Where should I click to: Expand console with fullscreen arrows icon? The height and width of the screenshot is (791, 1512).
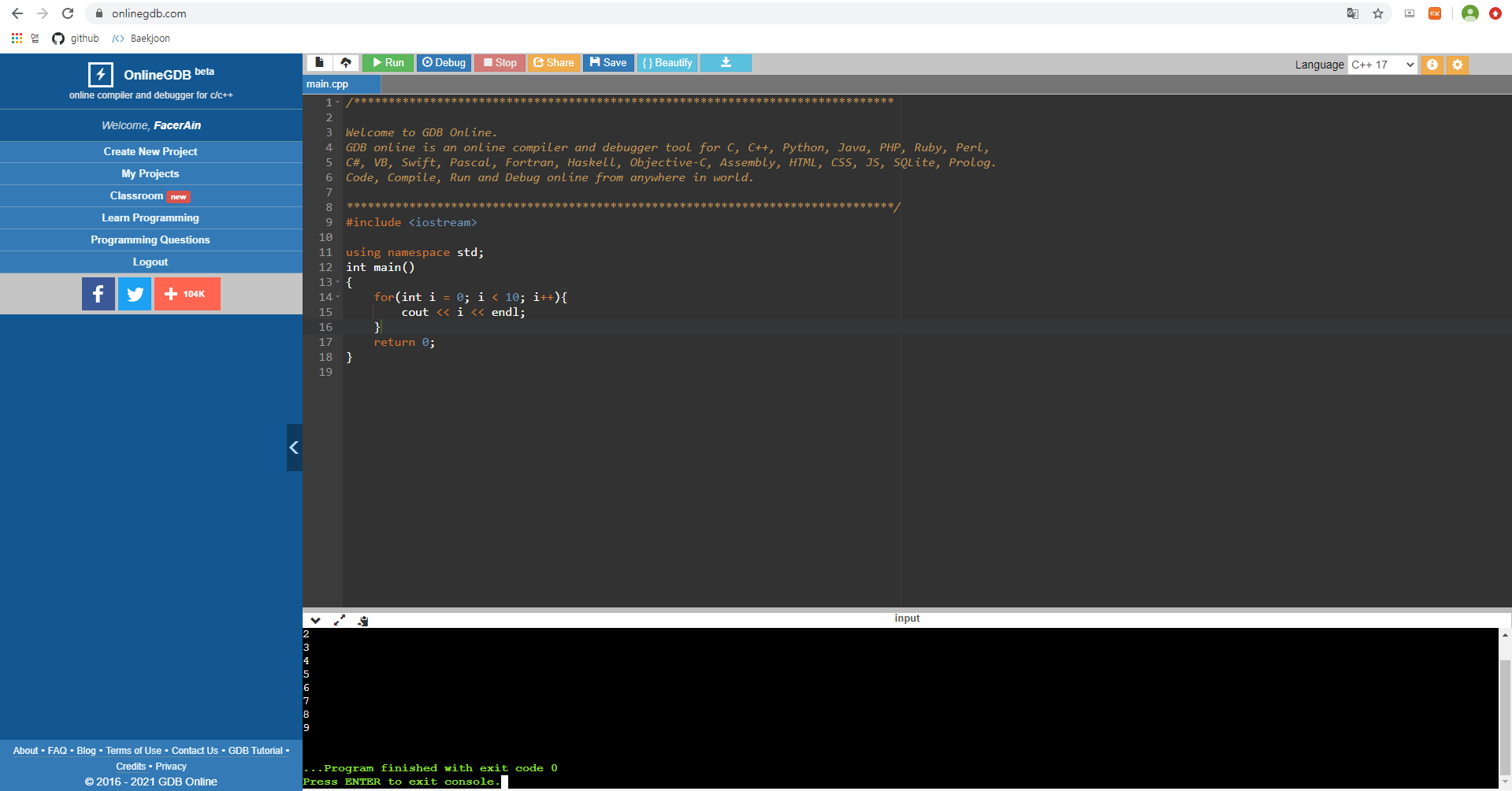point(340,620)
